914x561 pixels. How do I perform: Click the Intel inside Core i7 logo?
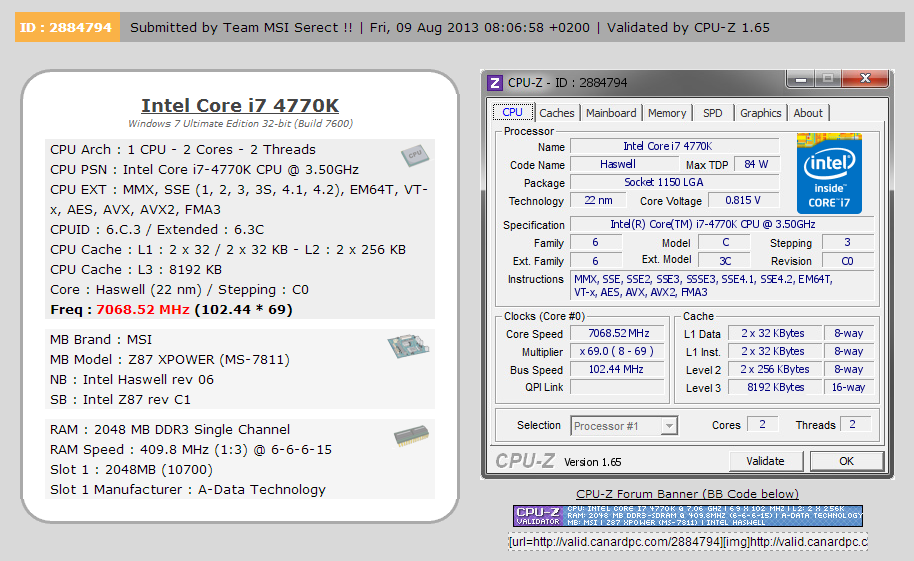[829, 173]
